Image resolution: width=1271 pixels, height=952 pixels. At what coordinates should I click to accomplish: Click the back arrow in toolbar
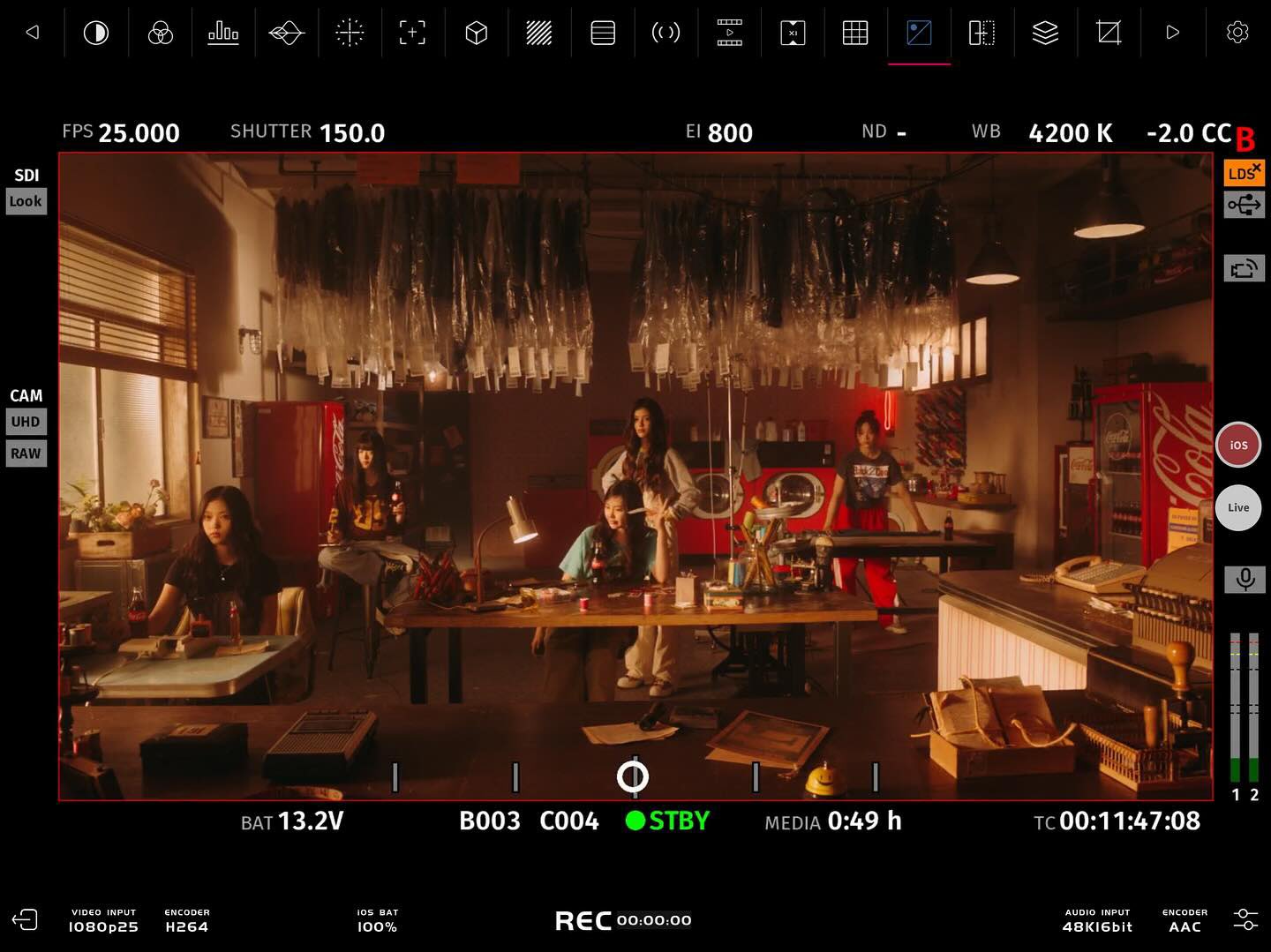33,33
